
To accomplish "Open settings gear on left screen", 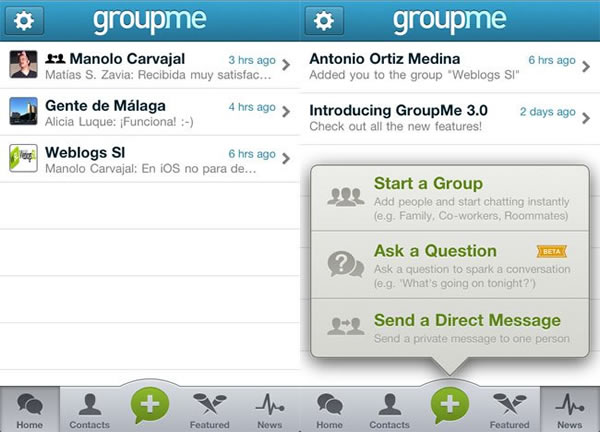I will 24,20.
